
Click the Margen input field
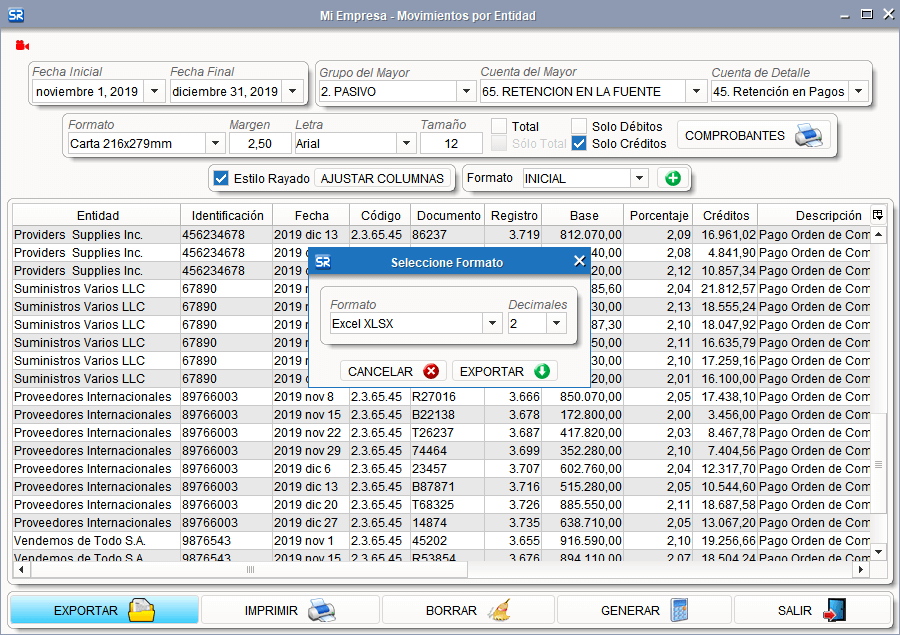[259, 143]
